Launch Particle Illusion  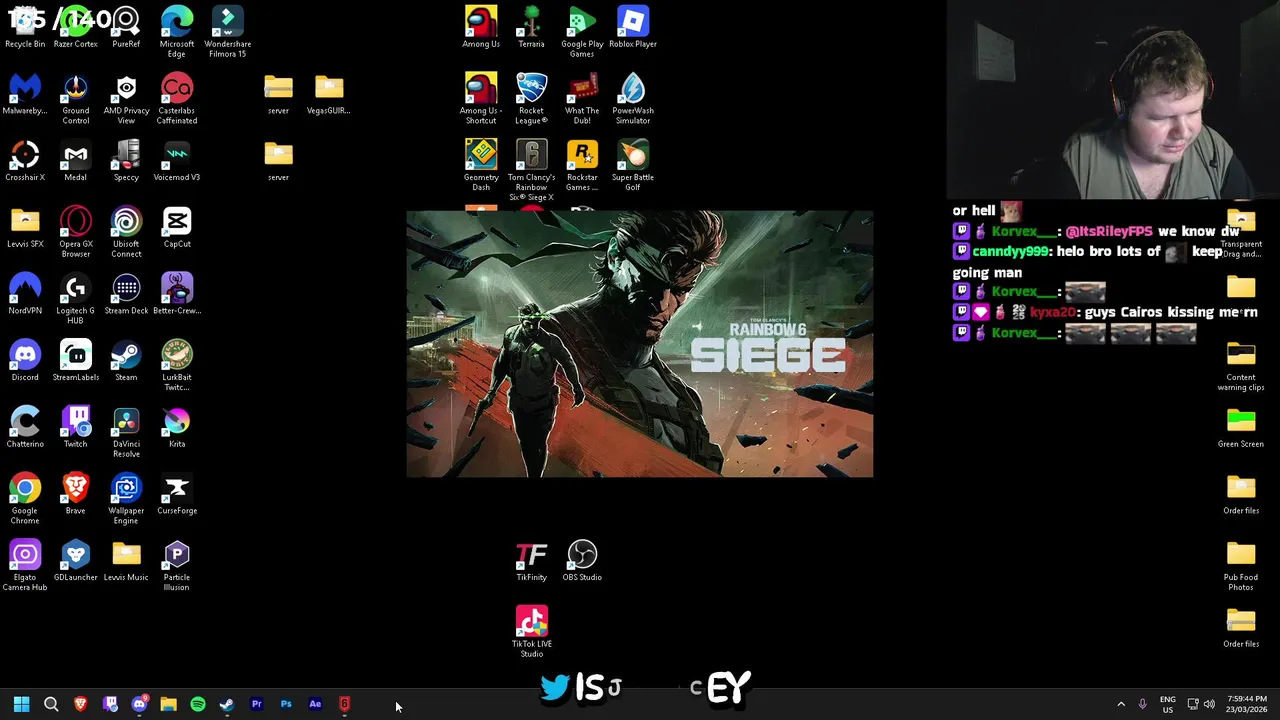click(177, 566)
